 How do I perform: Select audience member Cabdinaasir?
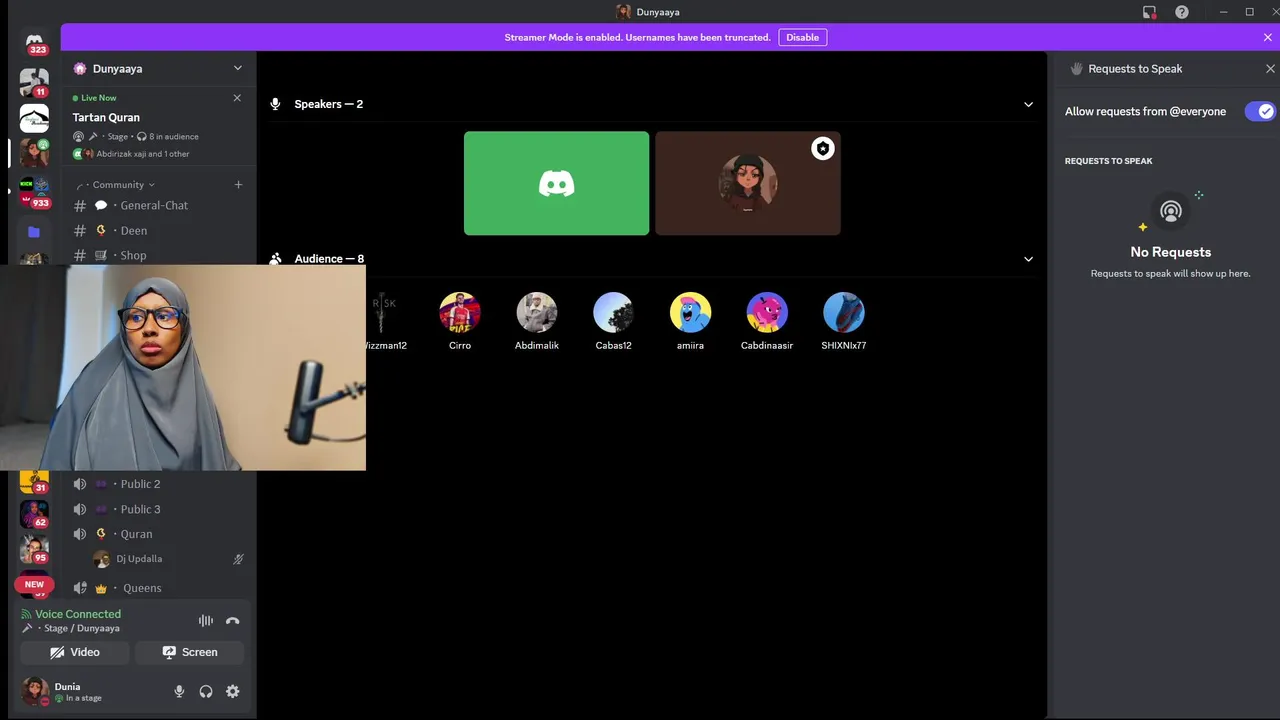(767, 322)
